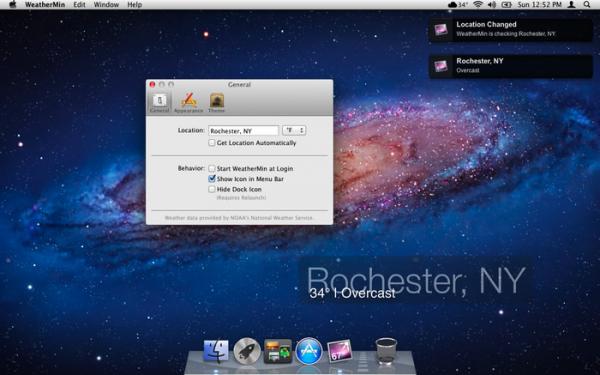
Task: Uncheck Show Icon in Menu Bar
Action: pos(212,179)
